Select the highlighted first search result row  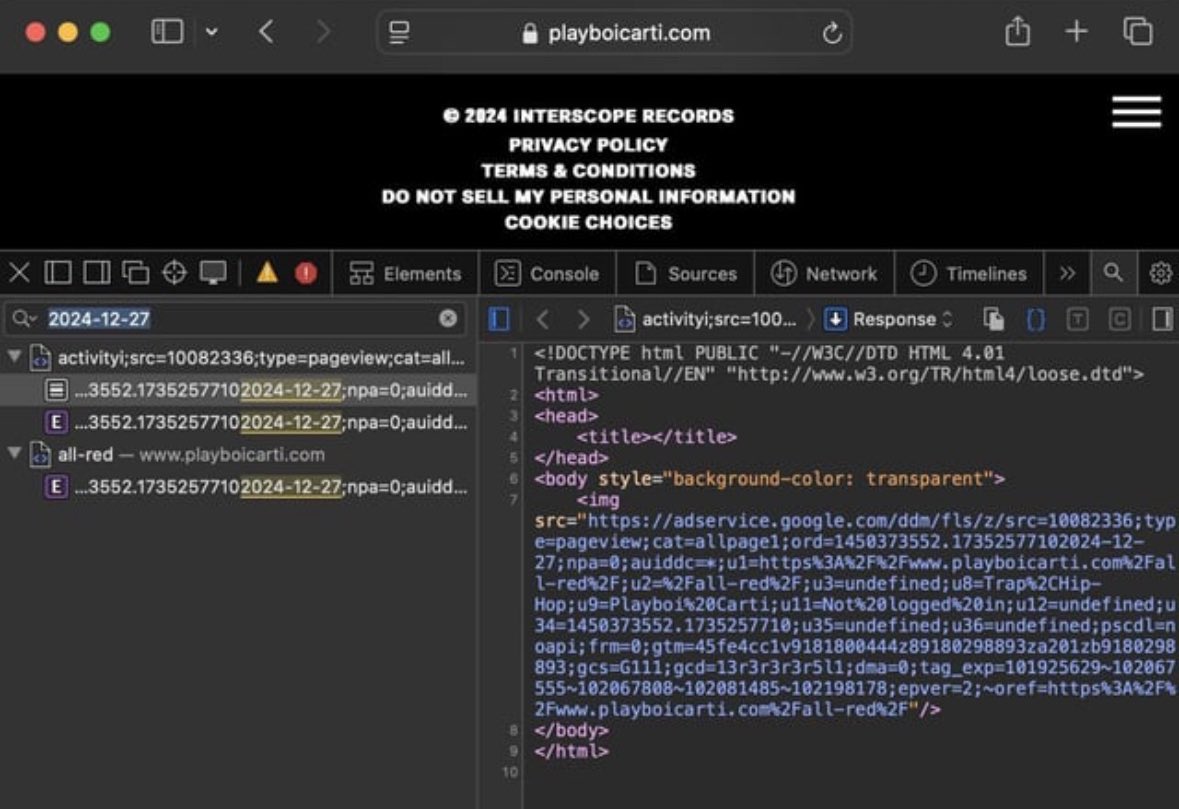pos(238,390)
